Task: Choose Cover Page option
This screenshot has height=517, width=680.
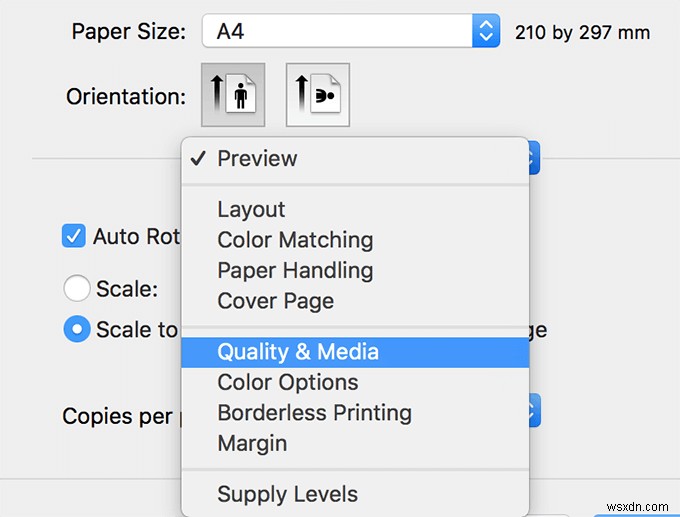Action: pos(275,301)
